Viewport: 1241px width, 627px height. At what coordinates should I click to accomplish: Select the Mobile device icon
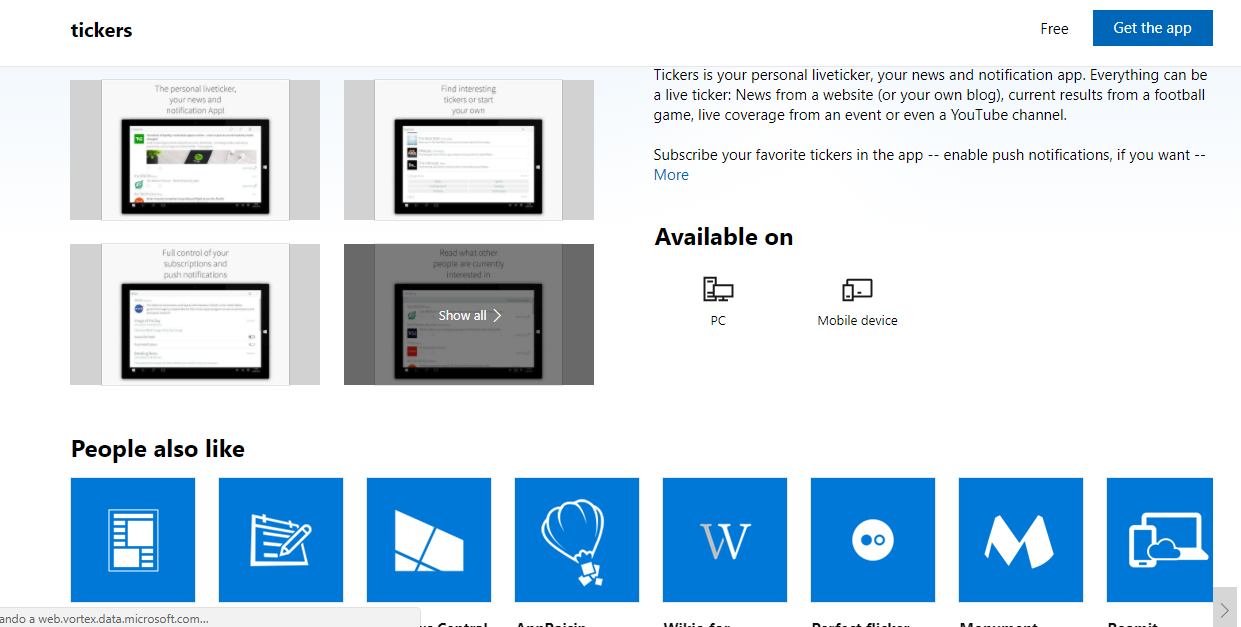pyautogui.click(x=857, y=290)
